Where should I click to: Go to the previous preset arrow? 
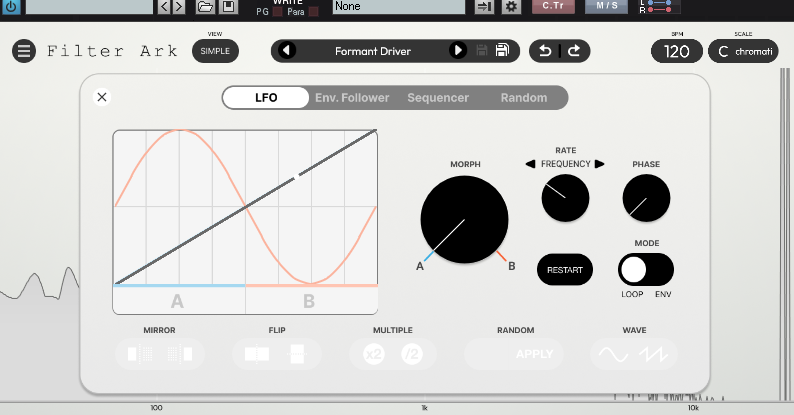coord(288,51)
